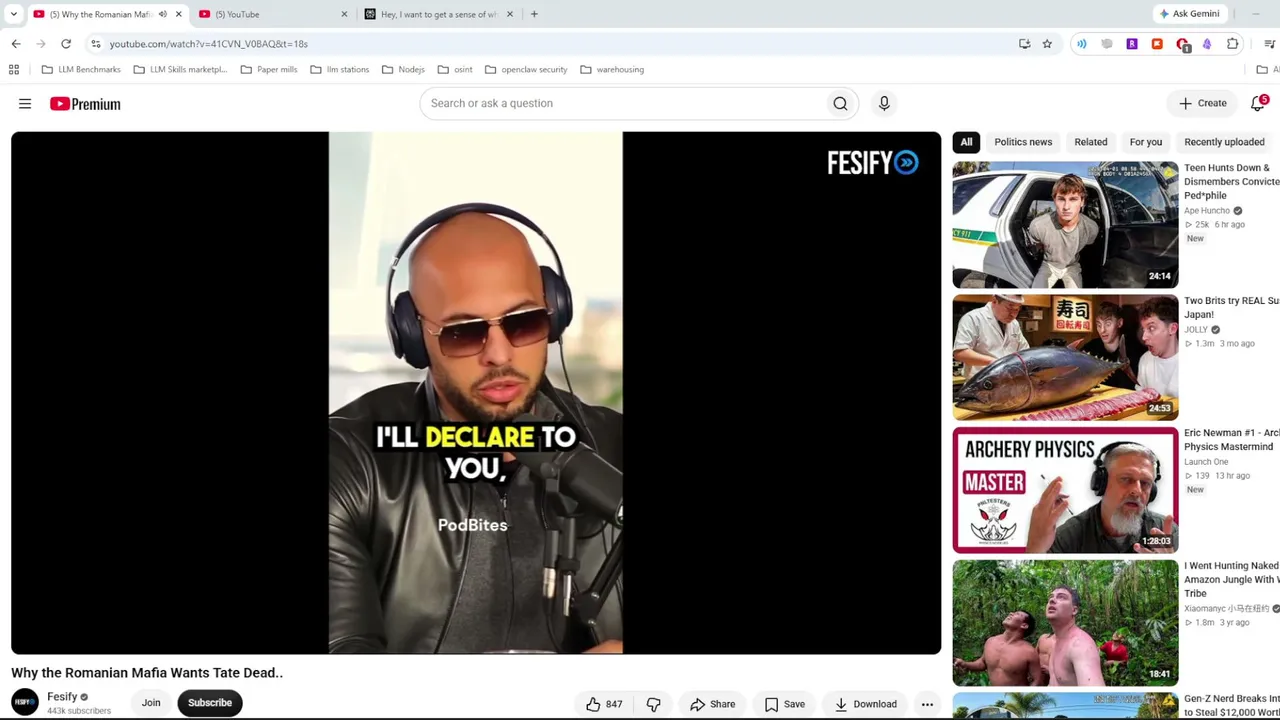Download the video
Image resolution: width=1280 pixels, height=720 pixels.
click(x=865, y=704)
